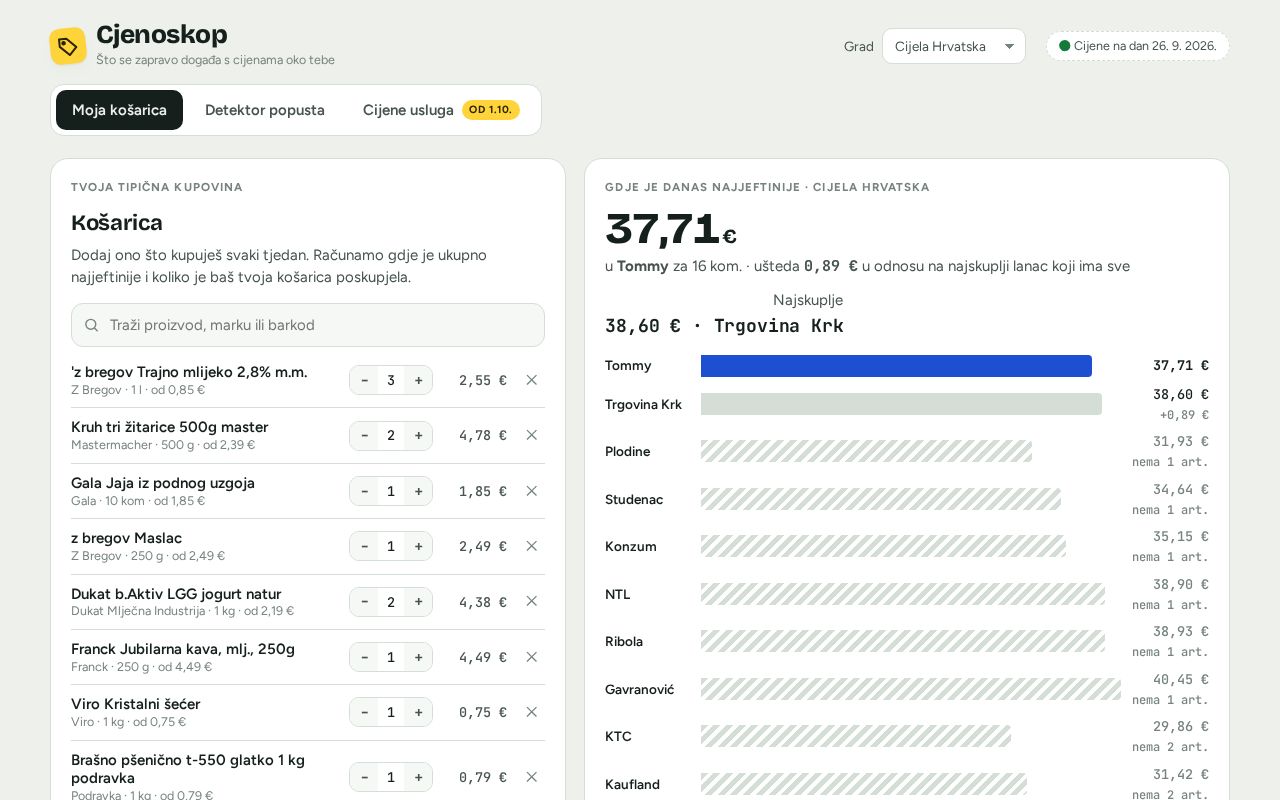
Task: Remove z bregov Maslac from basket
Action: (532, 546)
